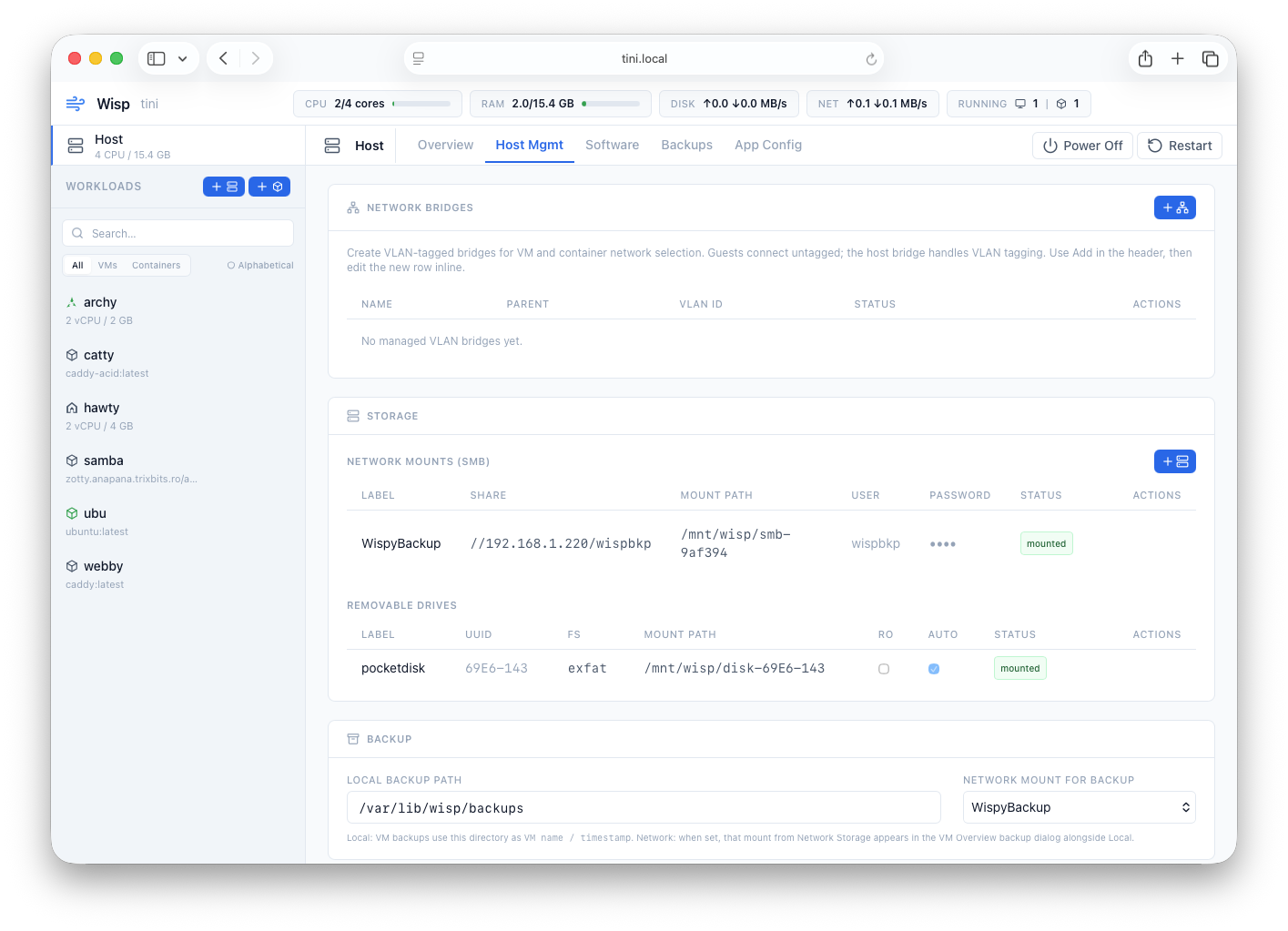
Task: Click the DISK throughput indicator
Action: coord(729,104)
